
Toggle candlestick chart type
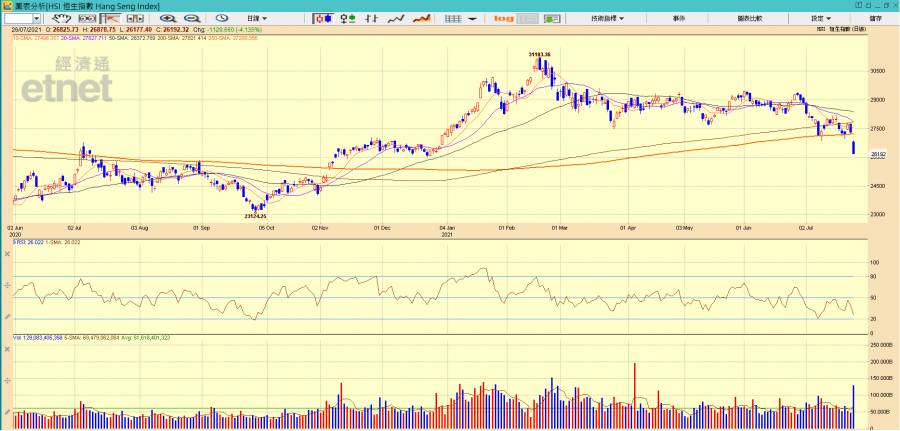point(323,18)
